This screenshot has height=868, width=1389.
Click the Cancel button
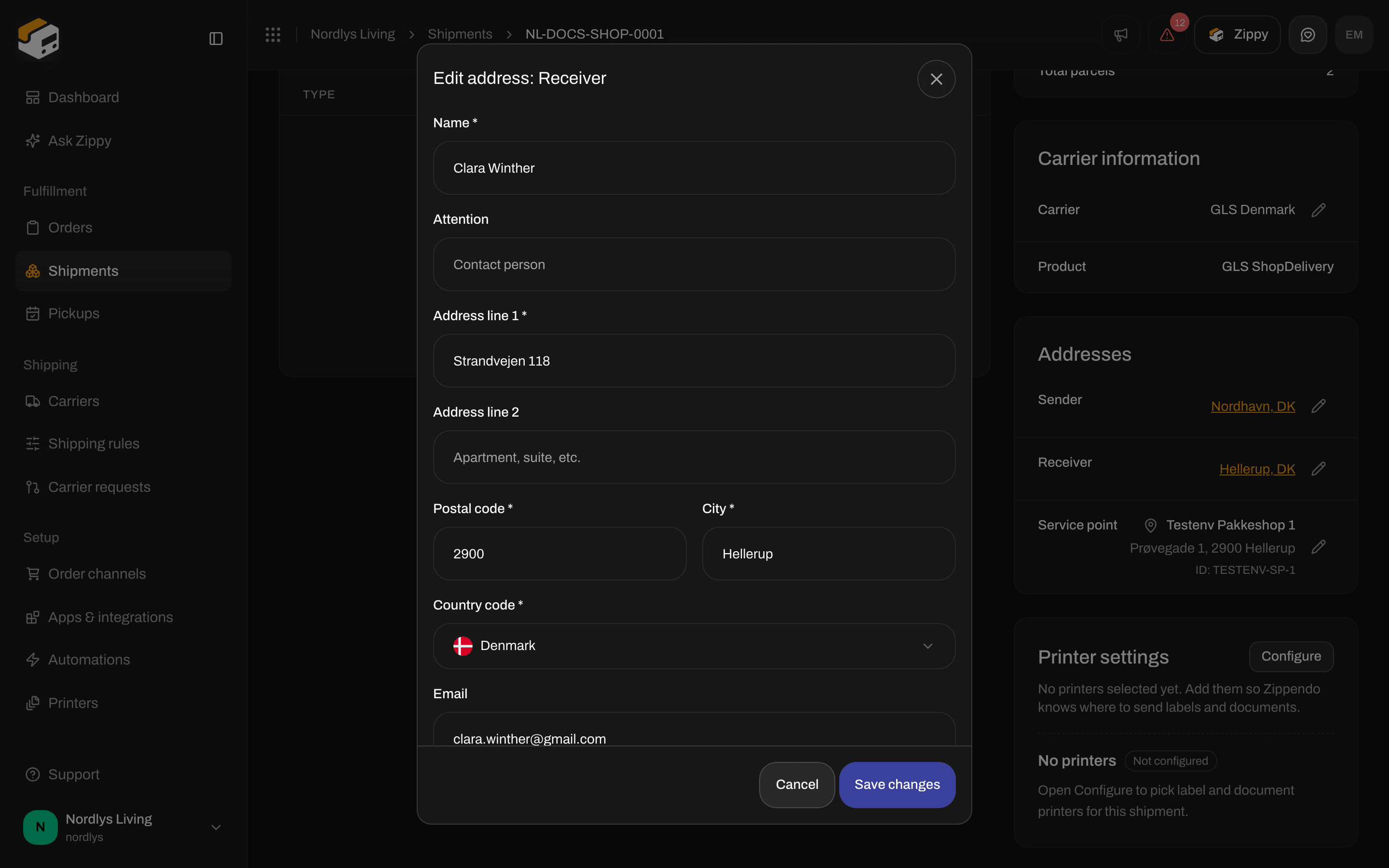(x=797, y=785)
